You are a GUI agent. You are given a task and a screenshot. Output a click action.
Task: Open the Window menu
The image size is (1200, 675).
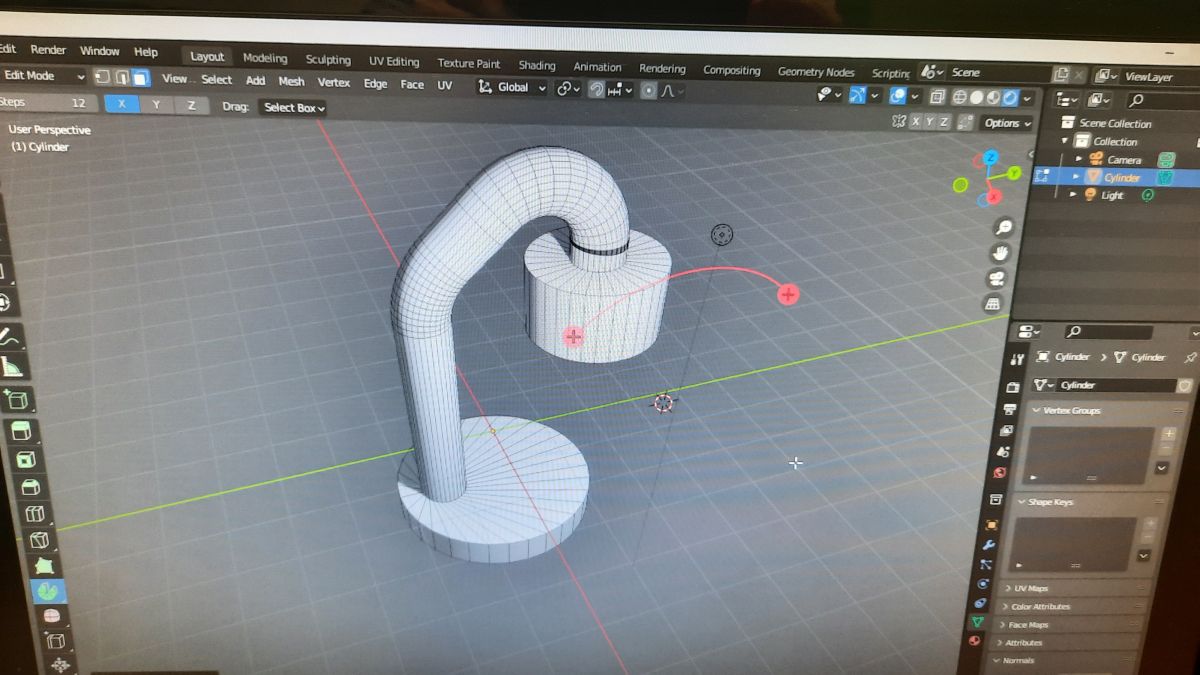[100, 51]
